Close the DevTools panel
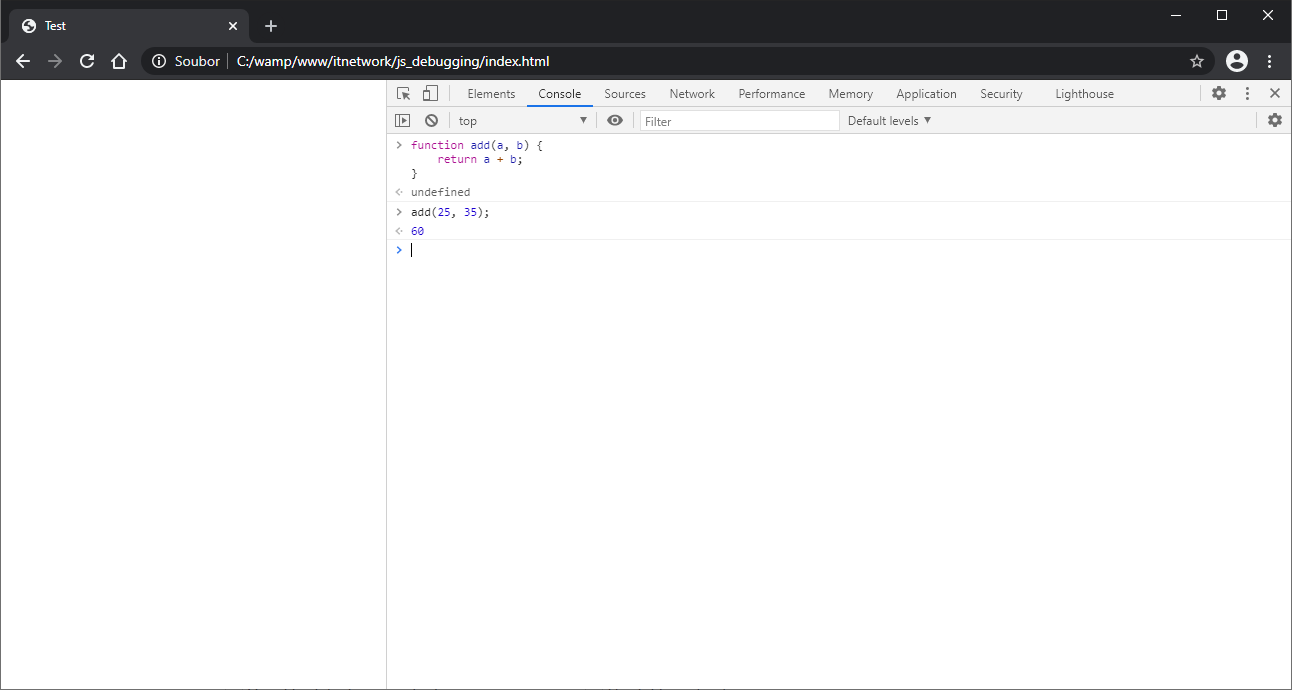Screen dimensions: 1292x690 tap(1274, 93)
